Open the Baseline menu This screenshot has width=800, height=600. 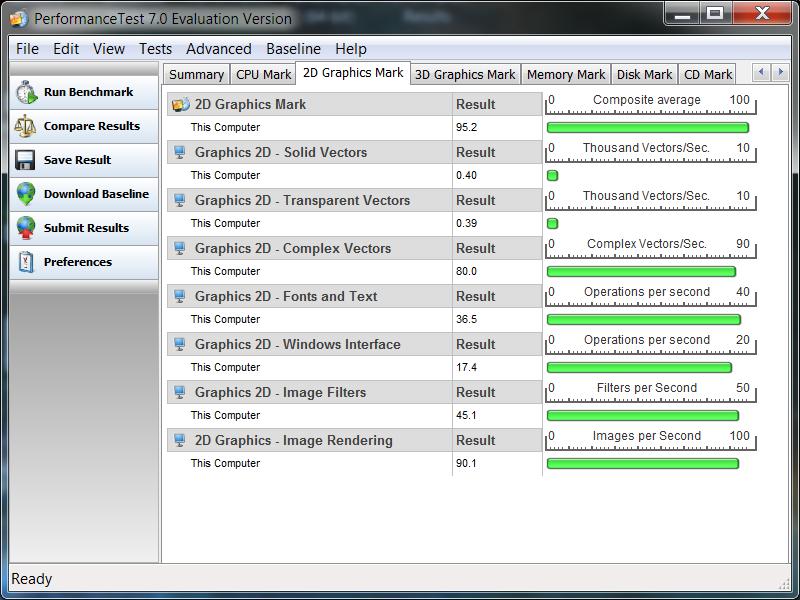pos(293,49)
